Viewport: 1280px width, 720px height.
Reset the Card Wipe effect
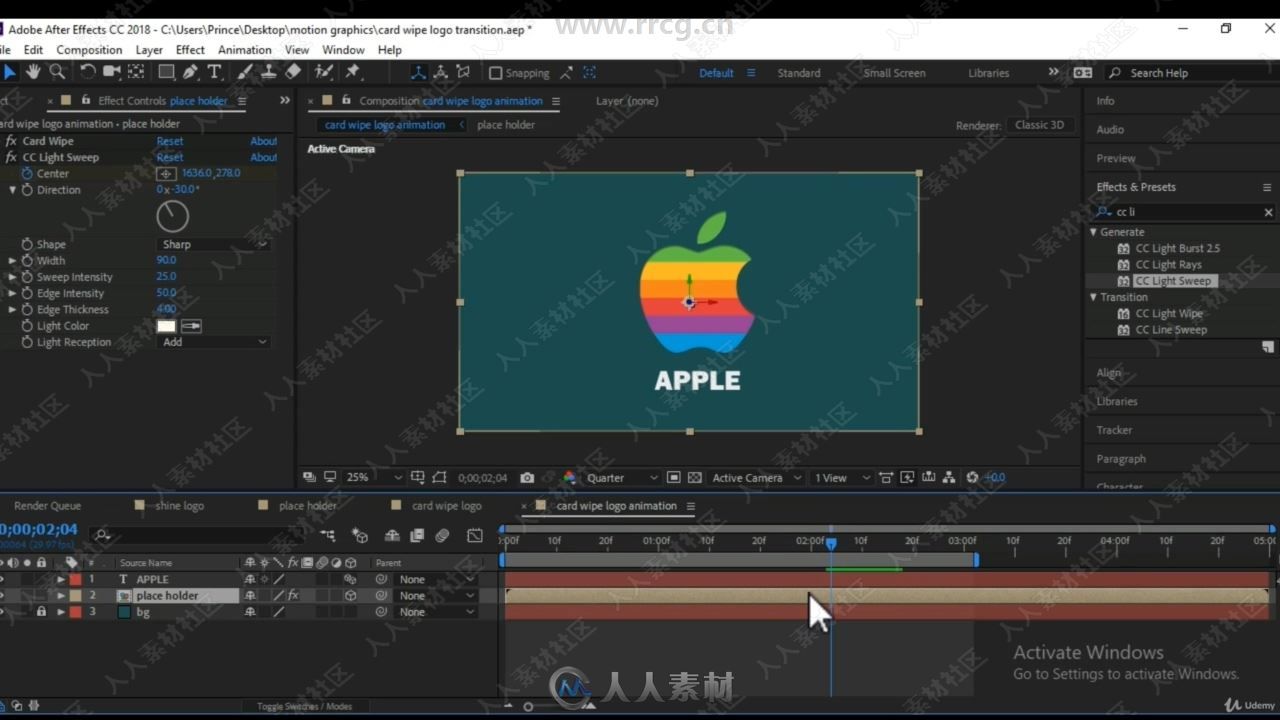point(170,141)
